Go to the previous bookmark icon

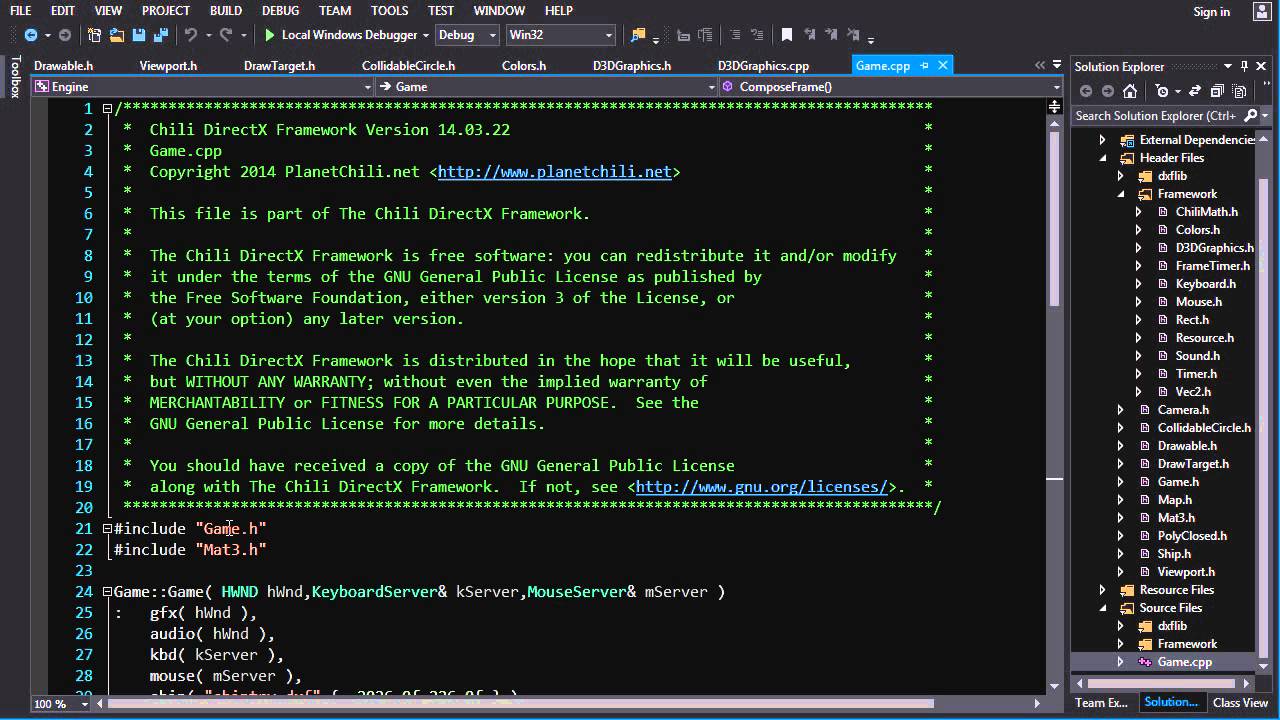click(810, 35)
